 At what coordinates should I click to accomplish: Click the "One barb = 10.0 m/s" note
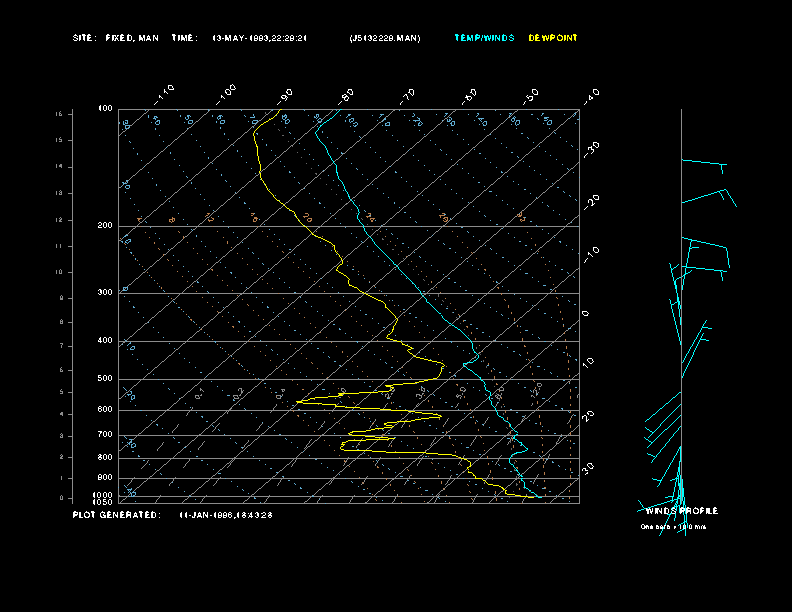673,527
